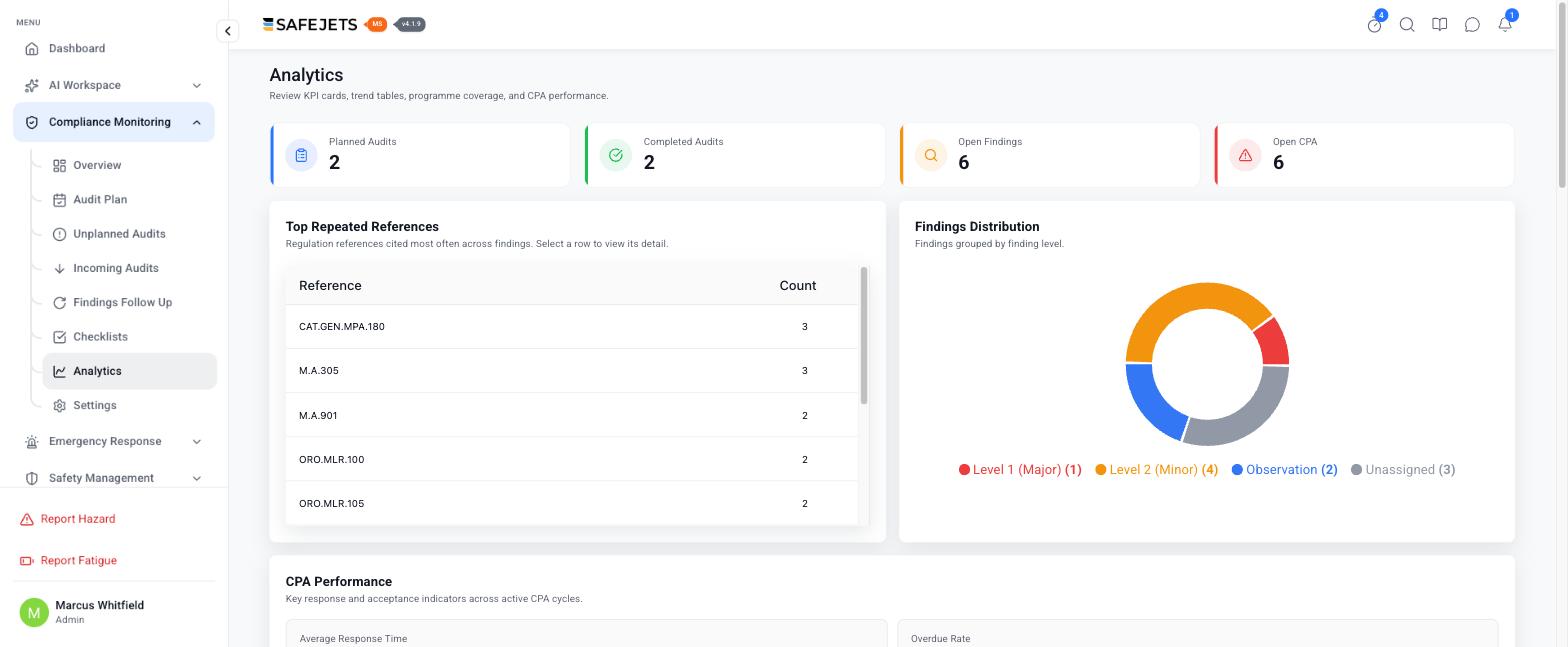Select the CAT.GEN.MPA.180 reference row

tap(572, 327)
